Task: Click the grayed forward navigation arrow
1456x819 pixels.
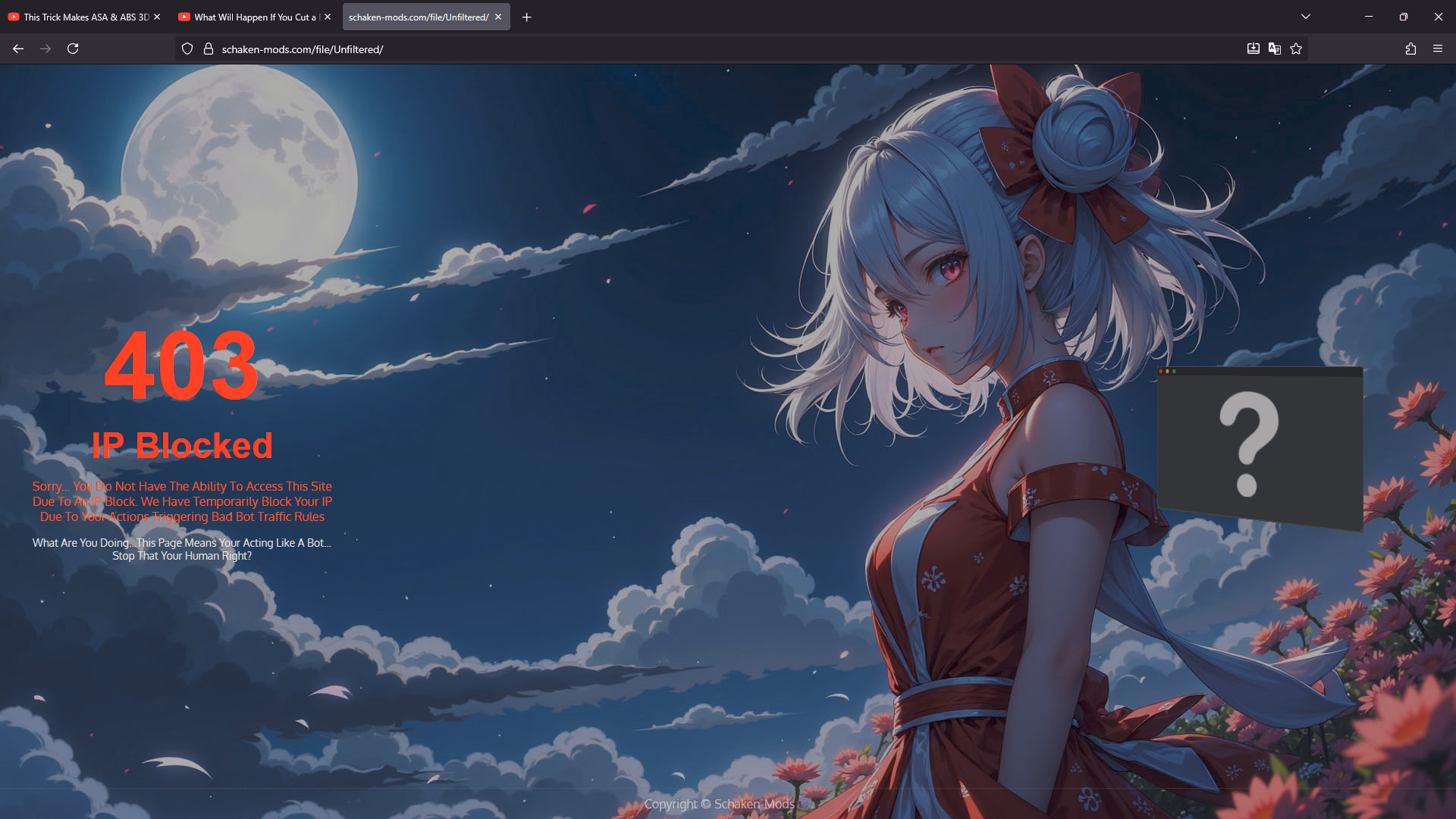Action: [x=45, y=49]
